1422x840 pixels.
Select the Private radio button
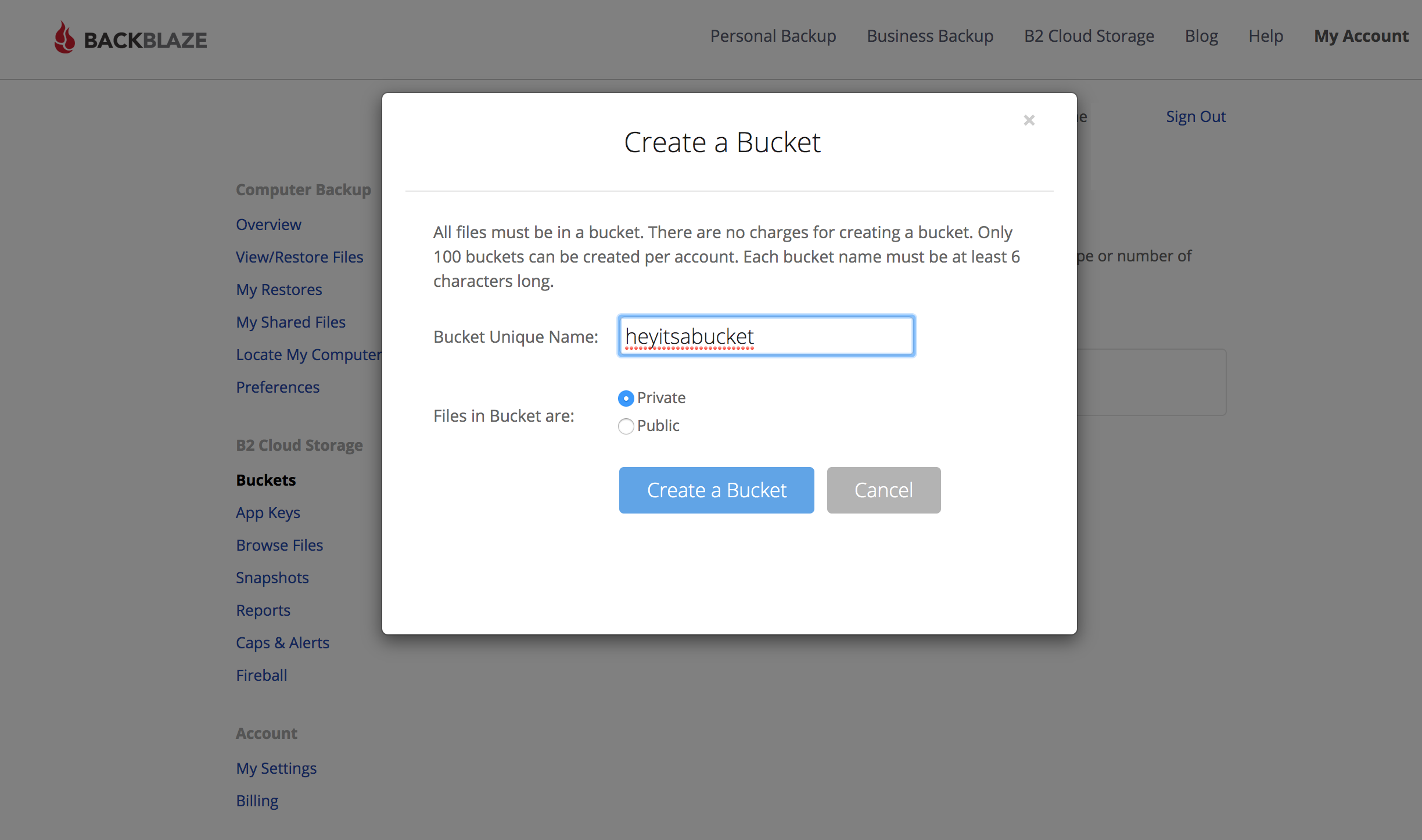626,399
